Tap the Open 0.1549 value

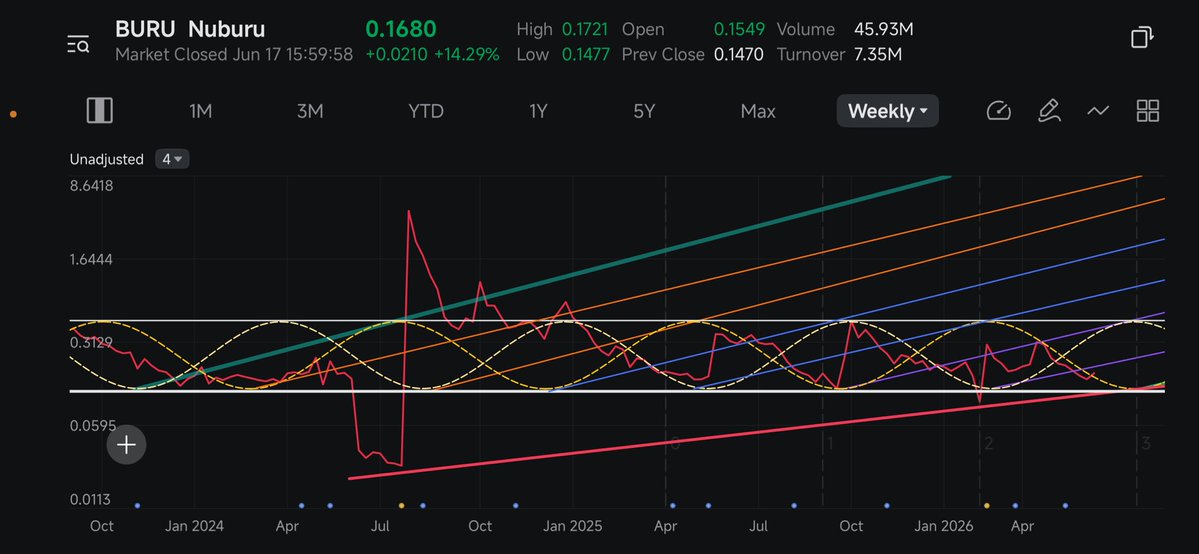click(x=739, y=29)
